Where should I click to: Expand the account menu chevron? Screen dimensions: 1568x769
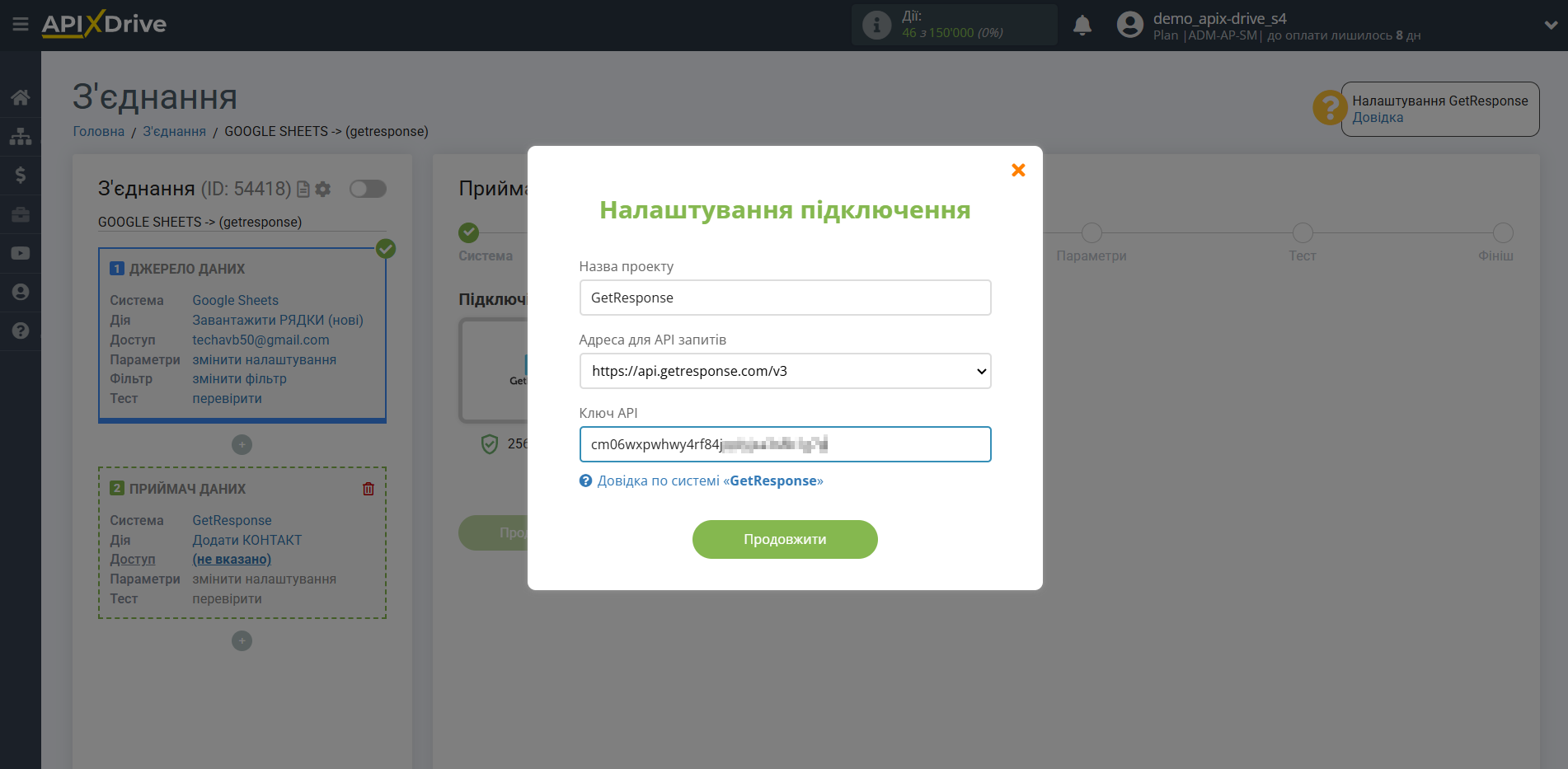click(1551, 25)
